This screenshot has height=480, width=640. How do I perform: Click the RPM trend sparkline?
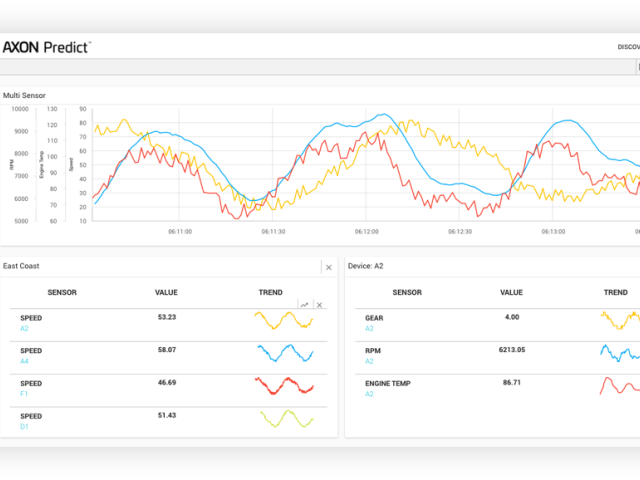click(x=620, y=353)
